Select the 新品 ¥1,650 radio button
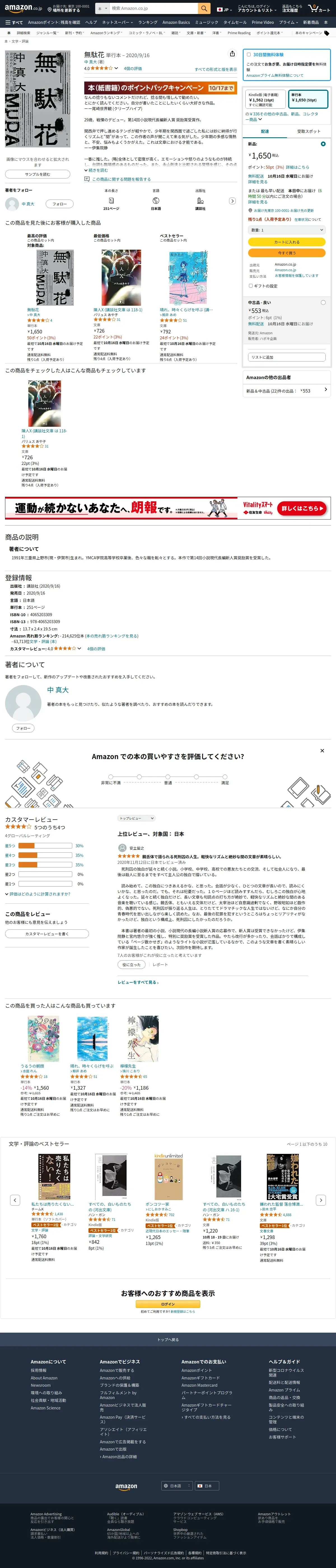Viewport: 336px width, 1568px height. 323,144
